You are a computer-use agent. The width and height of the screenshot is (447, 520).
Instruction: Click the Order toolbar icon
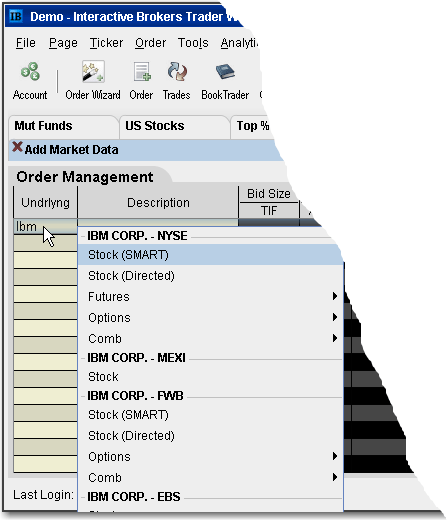point(141,80)
